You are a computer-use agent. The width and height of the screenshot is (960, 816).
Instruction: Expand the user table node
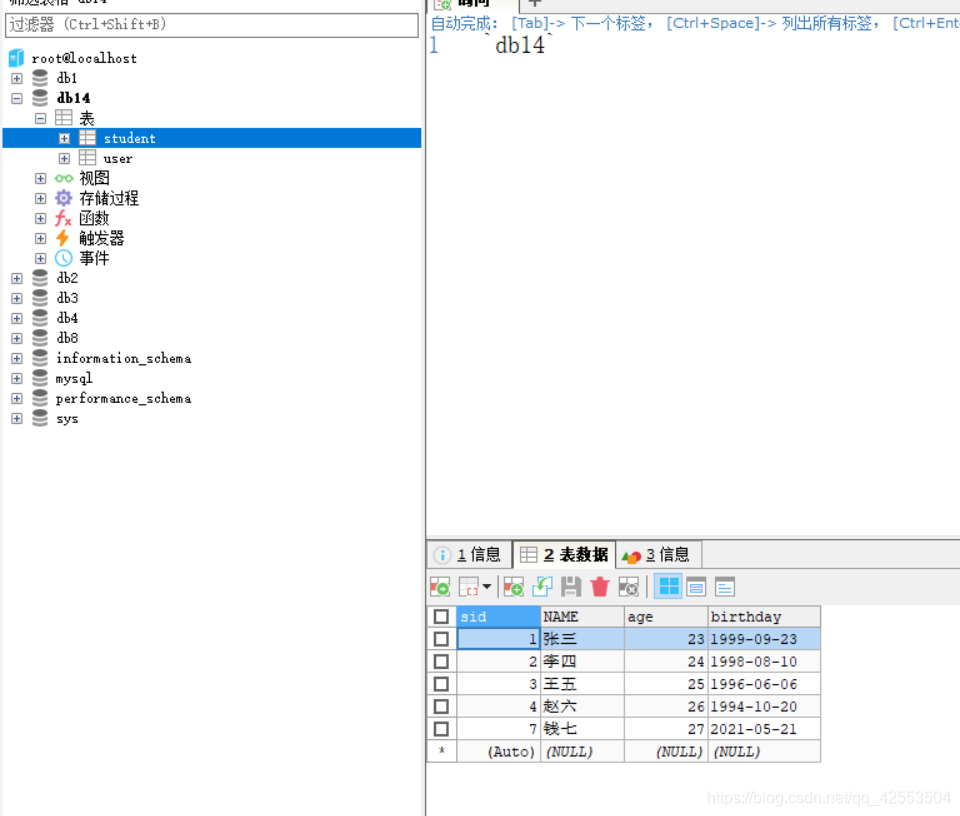click(64, 159)
